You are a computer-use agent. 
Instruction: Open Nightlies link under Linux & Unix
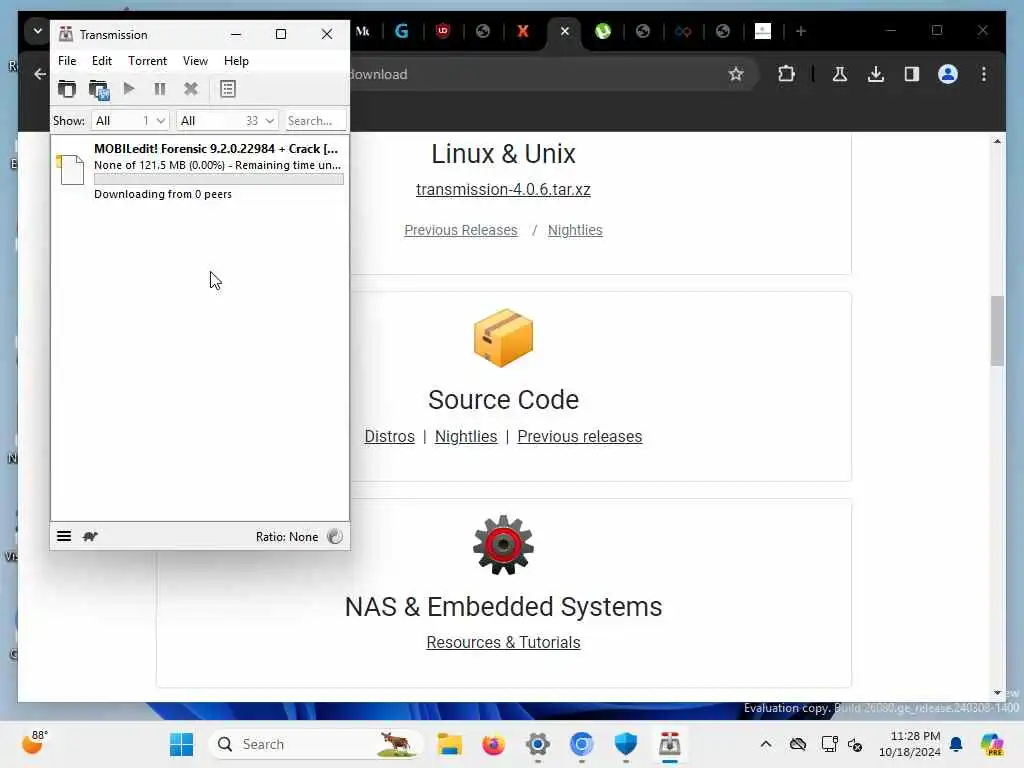pyautogui.click(x=575, y=230)
